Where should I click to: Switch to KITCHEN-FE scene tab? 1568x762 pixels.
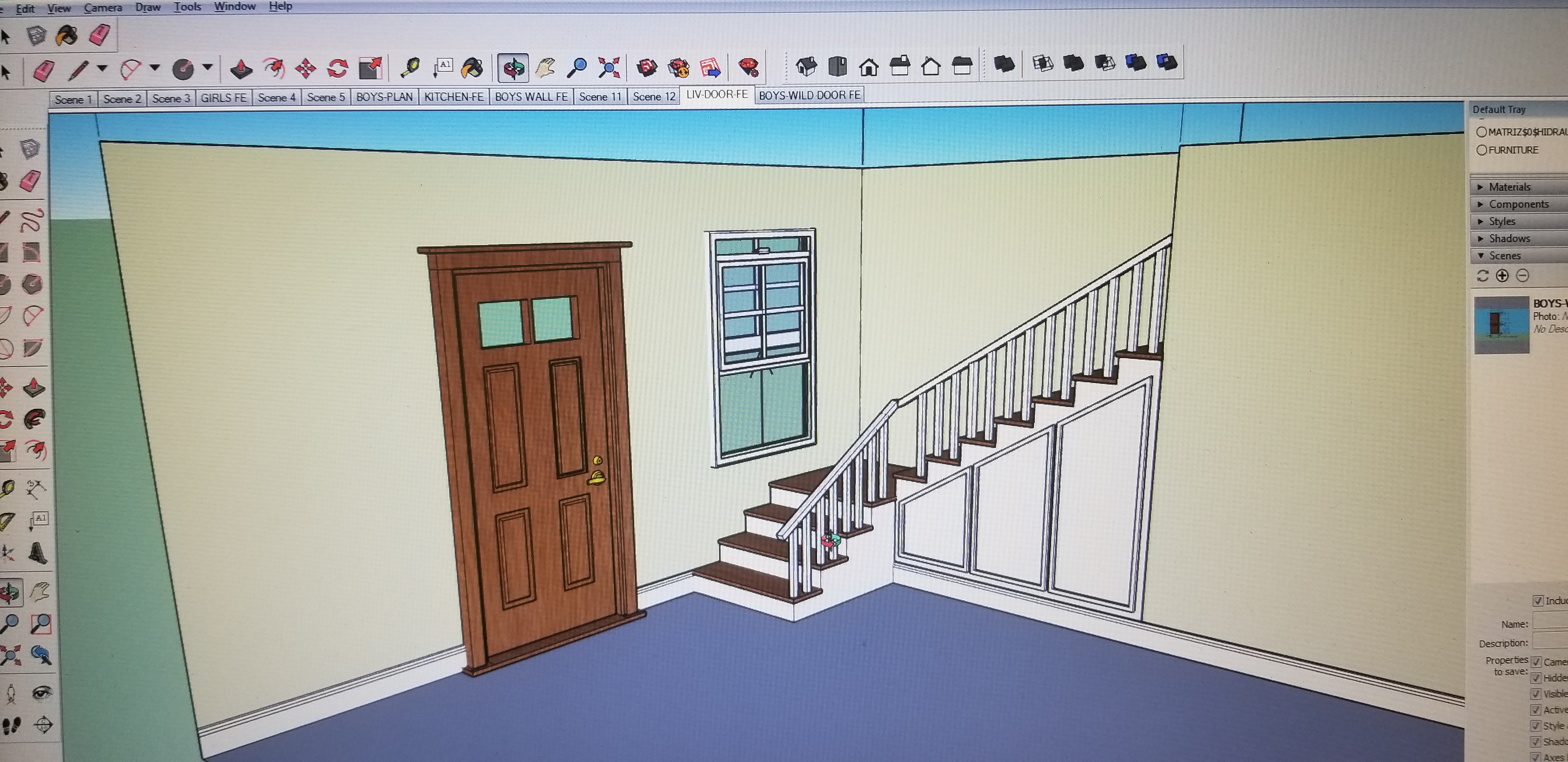click(453, 97)
